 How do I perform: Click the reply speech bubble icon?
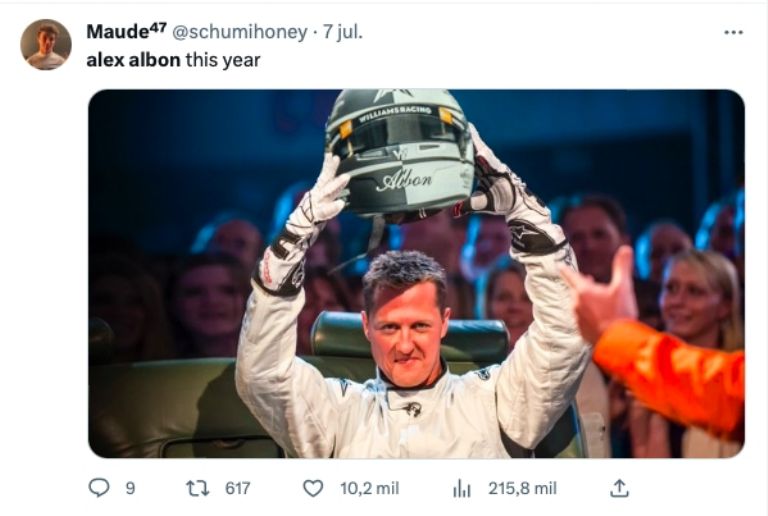click(x=98, y=488)
